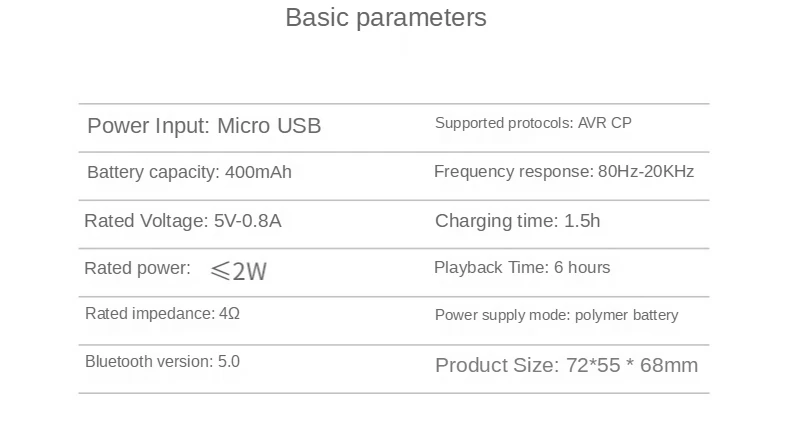Click Supported protocols: AVR CP entry
The width and height of the screenshot is (788, 429).
(533, 123)
